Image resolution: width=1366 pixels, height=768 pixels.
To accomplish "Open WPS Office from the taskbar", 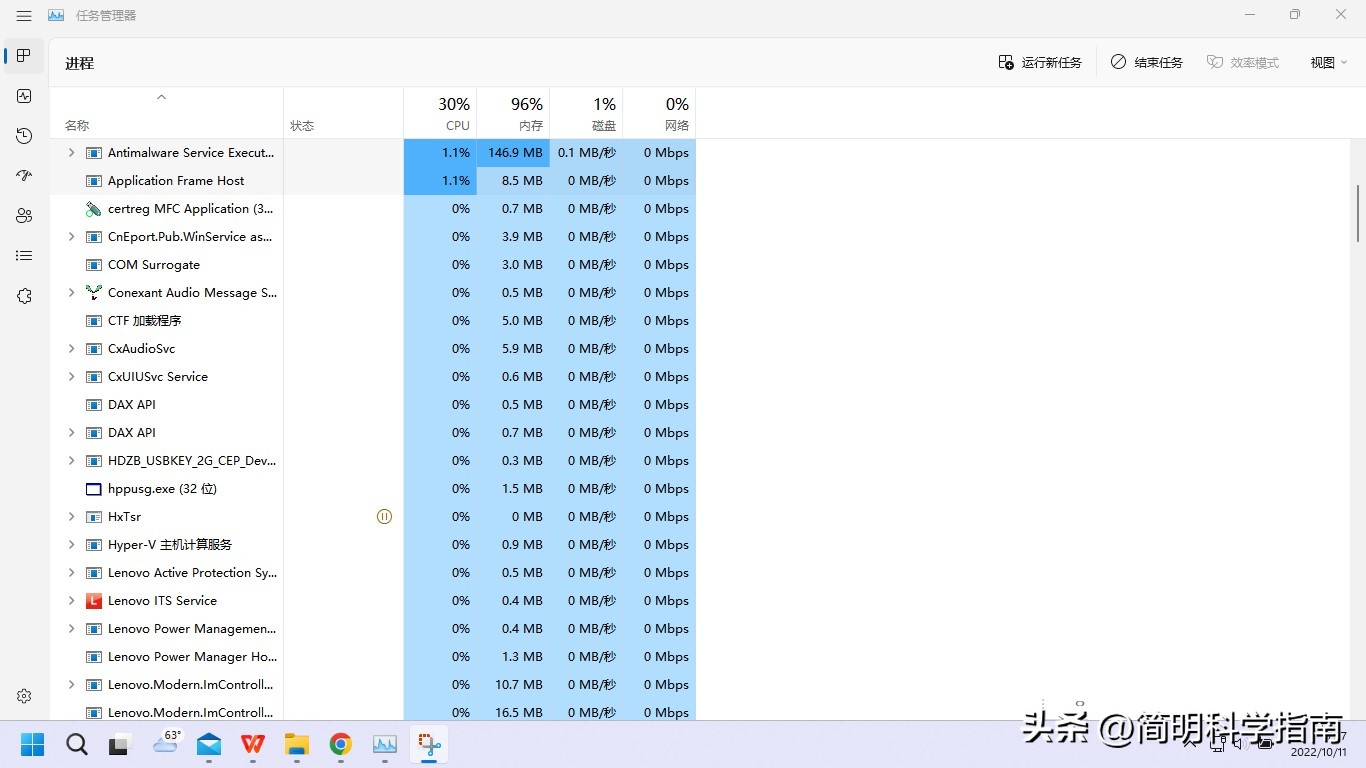I will pyautogui.click(x=252, y=744).
